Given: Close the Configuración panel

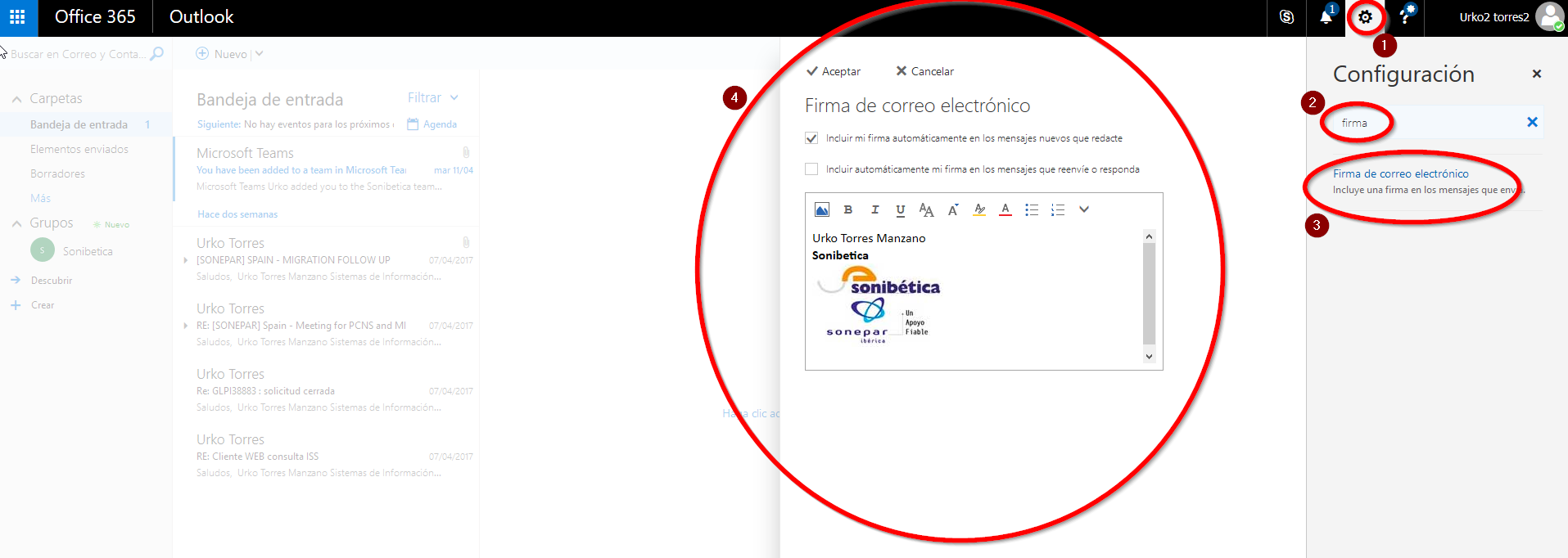Looking at the screenshot, I should 1537,74.
